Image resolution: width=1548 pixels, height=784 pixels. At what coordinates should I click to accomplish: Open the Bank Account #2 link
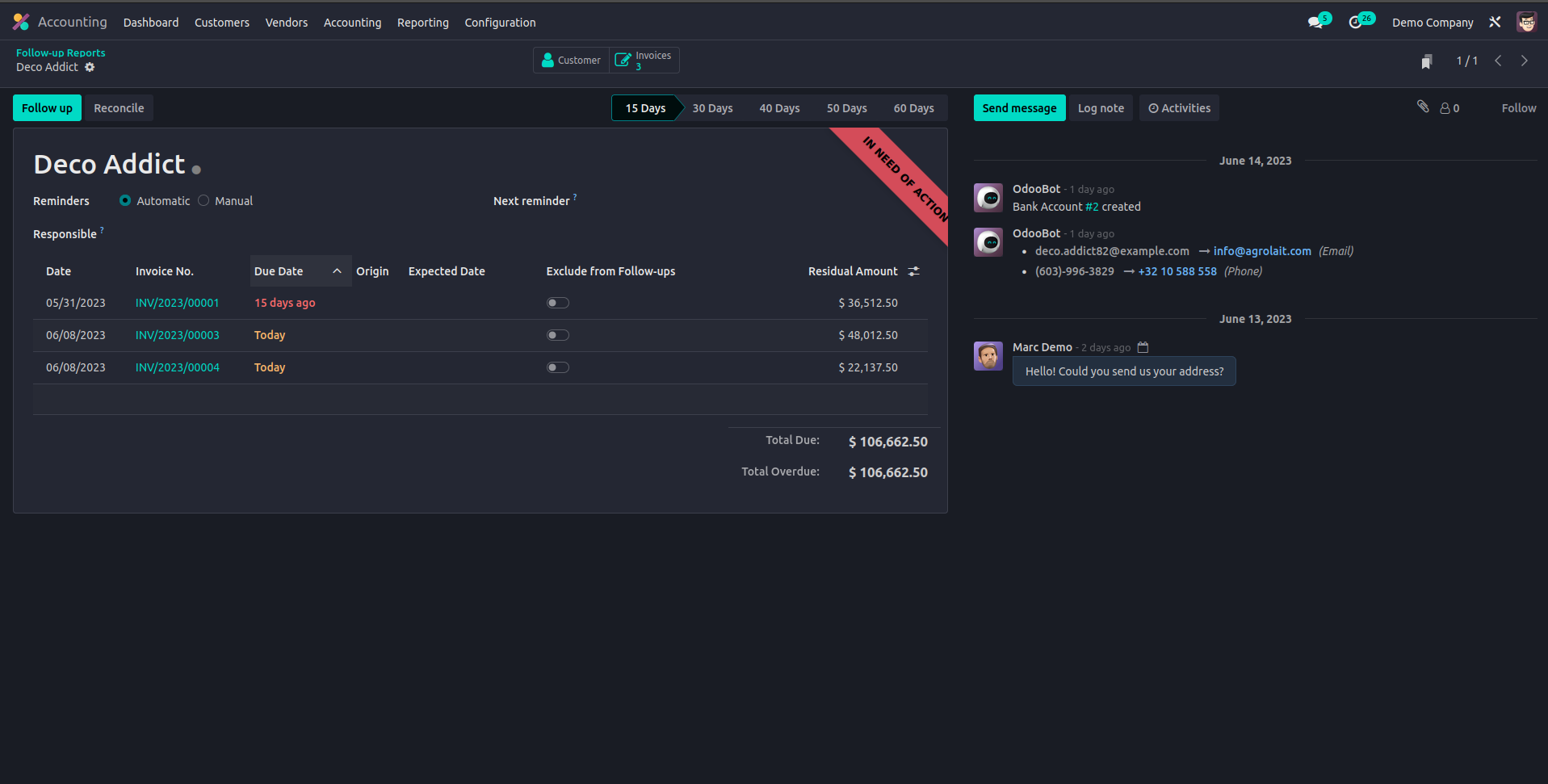[1092, 207]
